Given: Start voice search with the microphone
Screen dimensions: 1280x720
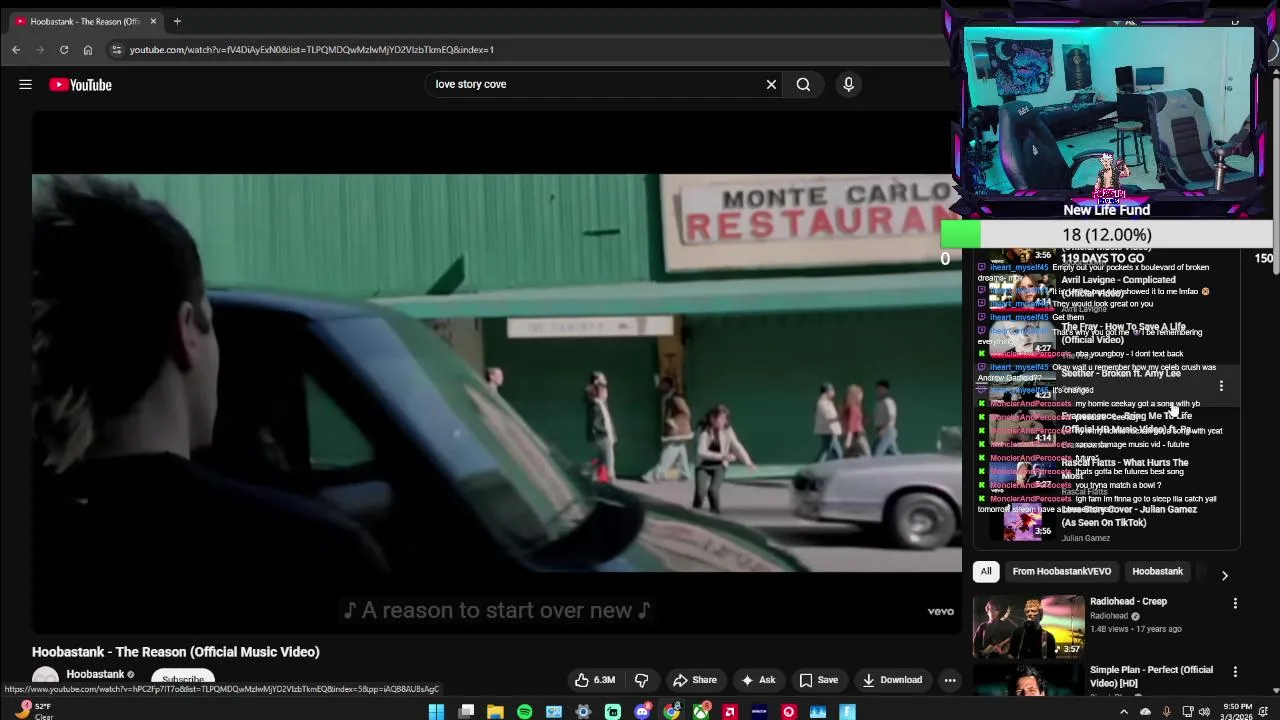Looking at the screenshot, I should pos(848,84).
